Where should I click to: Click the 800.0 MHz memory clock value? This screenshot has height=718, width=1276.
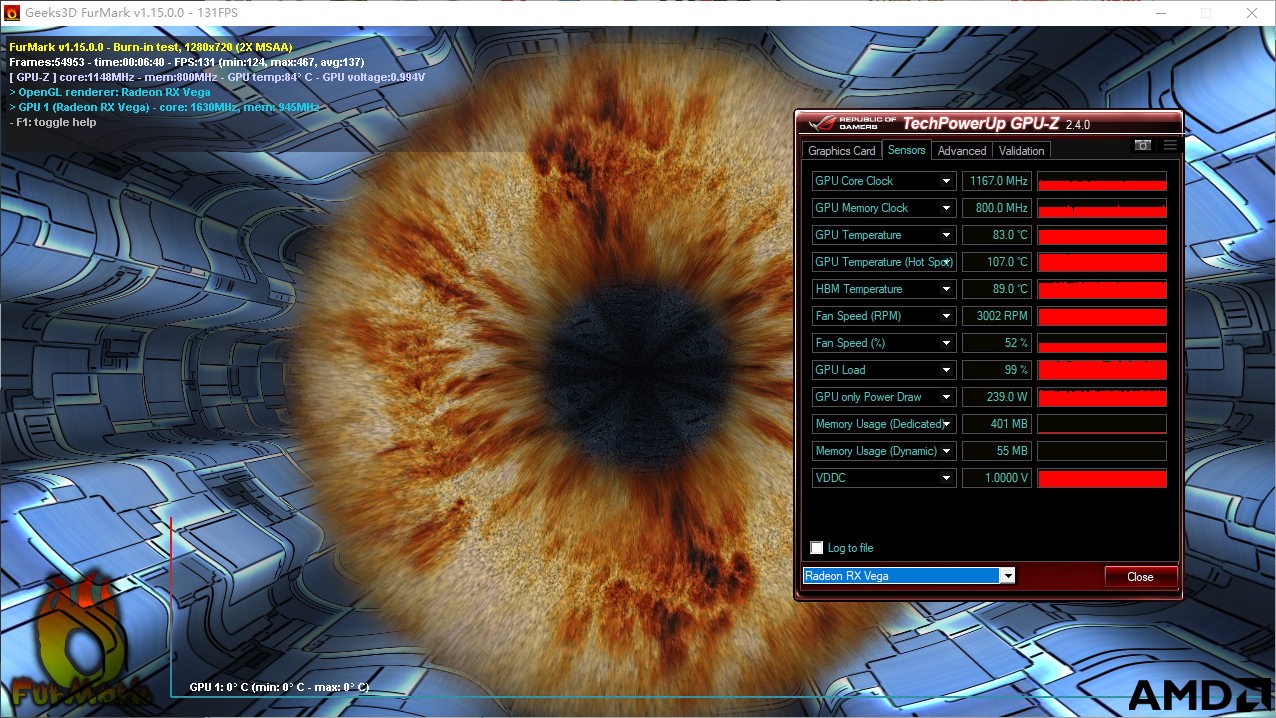point(996,208)
